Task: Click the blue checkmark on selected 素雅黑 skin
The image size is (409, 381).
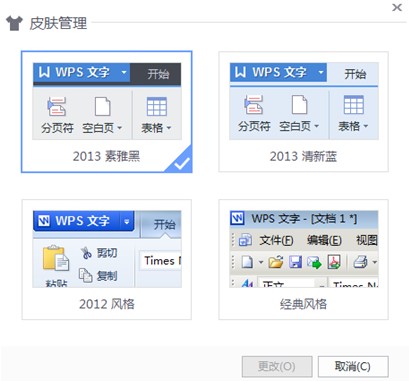Action: click(182, 163)
